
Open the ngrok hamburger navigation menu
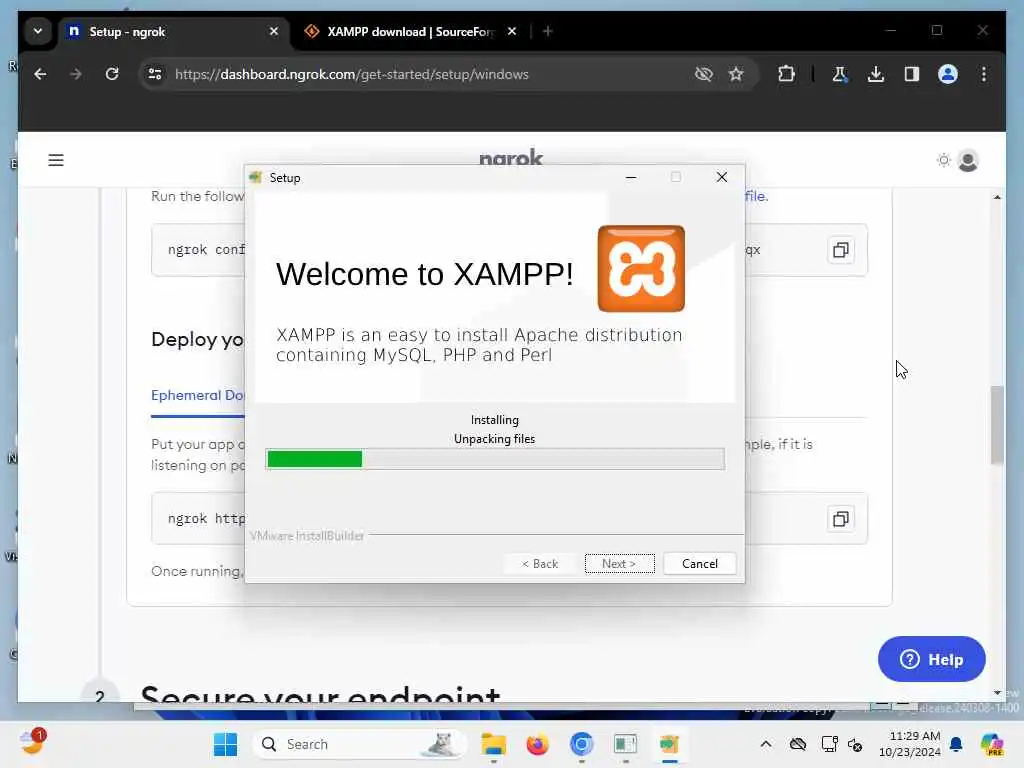click(x=56, y=160)
